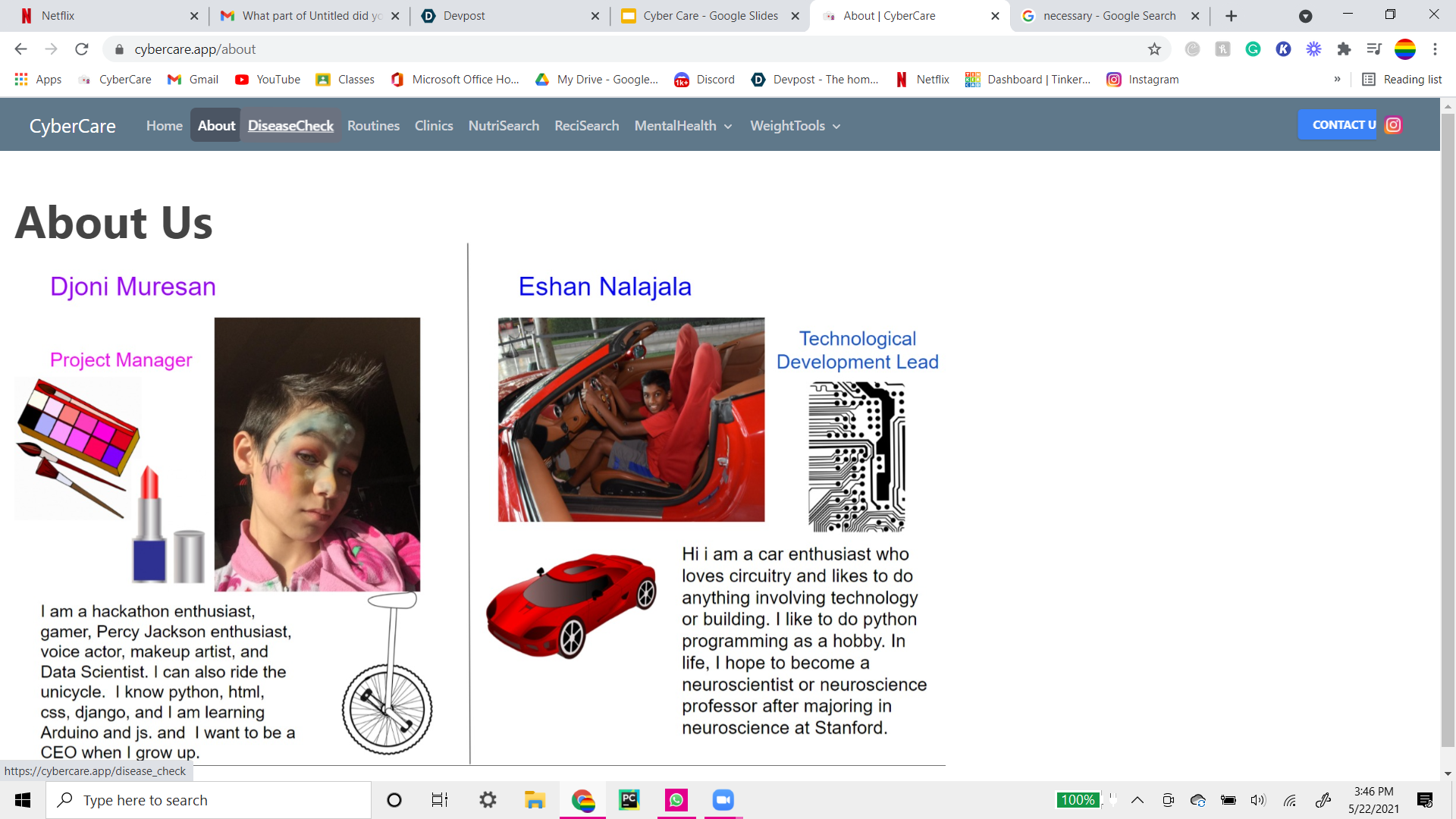Viewport: 1456px width, 819px height.
Task: Click the Windows search box
Action: pos(209,800)
